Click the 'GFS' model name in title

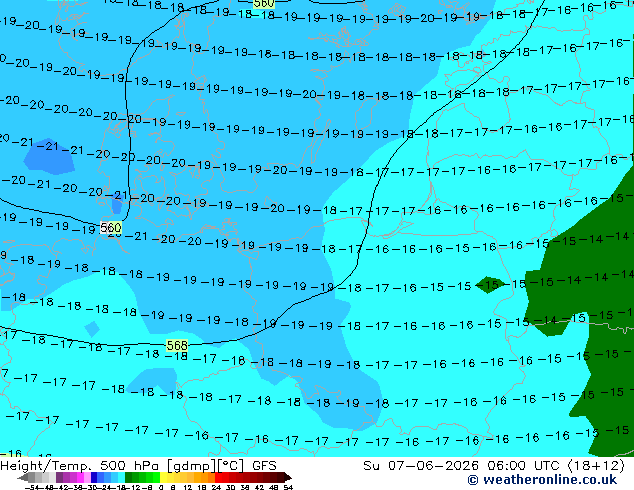[264, 466]
